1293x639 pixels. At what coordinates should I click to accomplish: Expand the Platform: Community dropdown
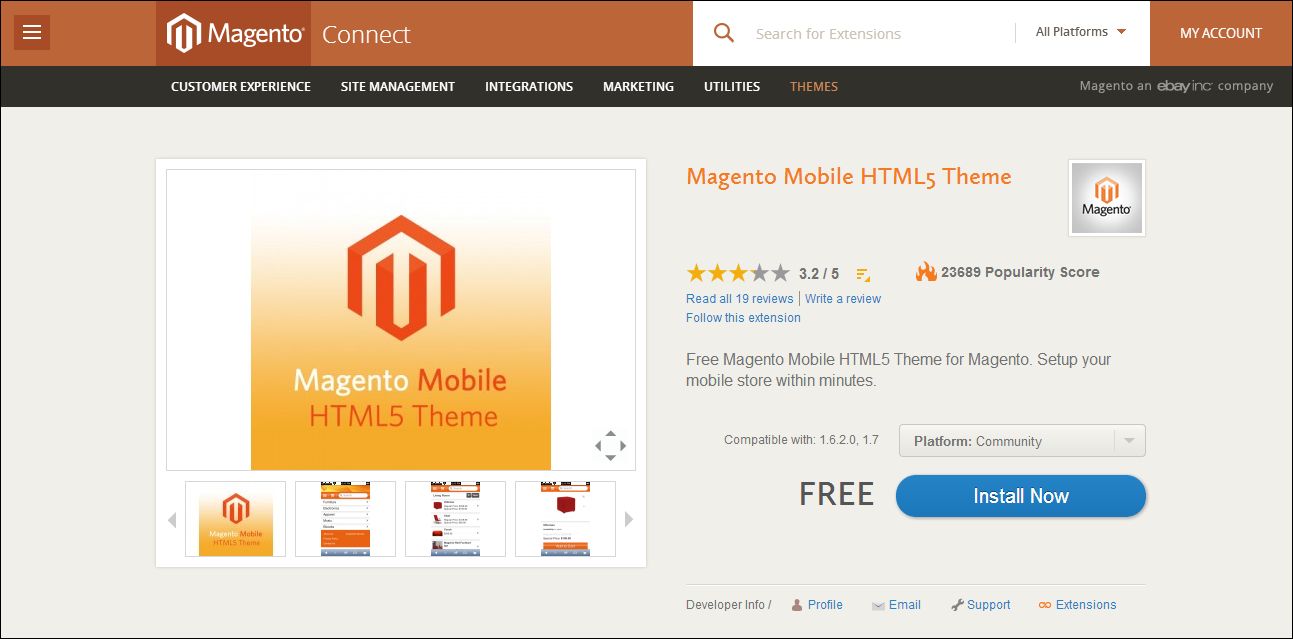[x=1022, y=441]
